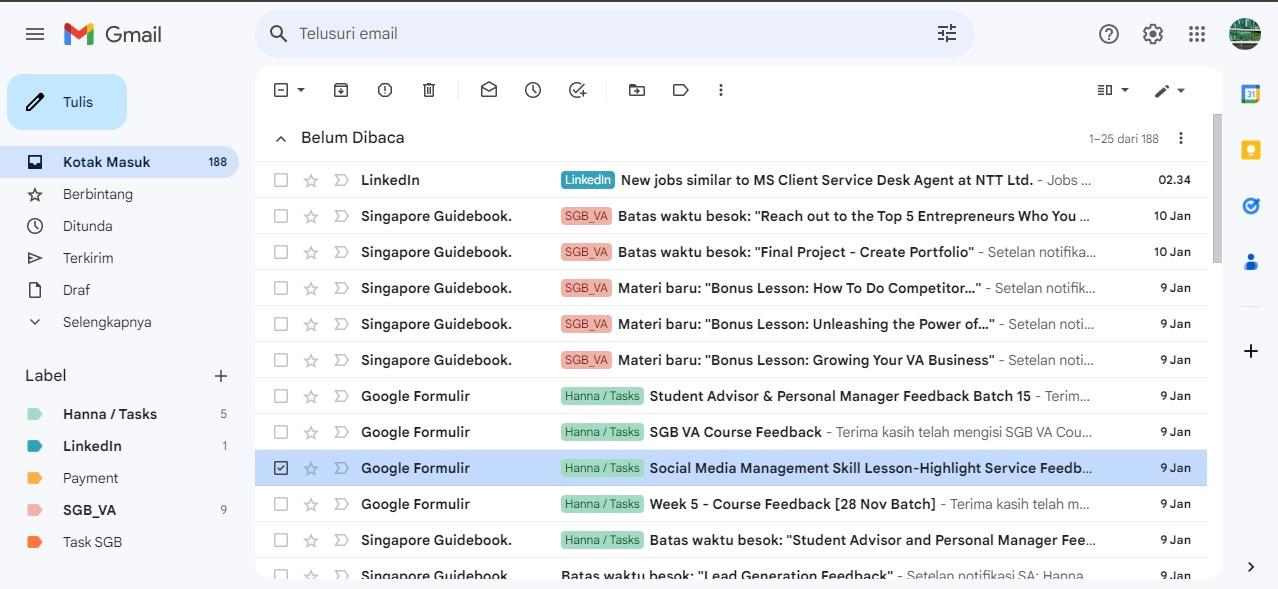The height and width of the screenshot is (589, 1278).
Task: Star the SGB VA Course Feedback email
Action: (311, 432)
